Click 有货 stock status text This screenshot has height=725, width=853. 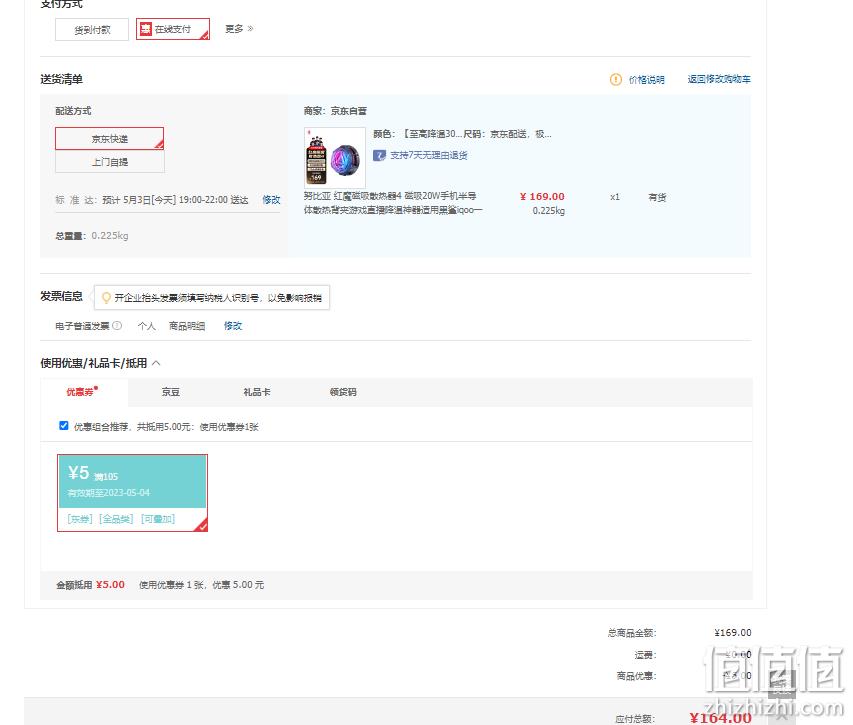[657, 197]
